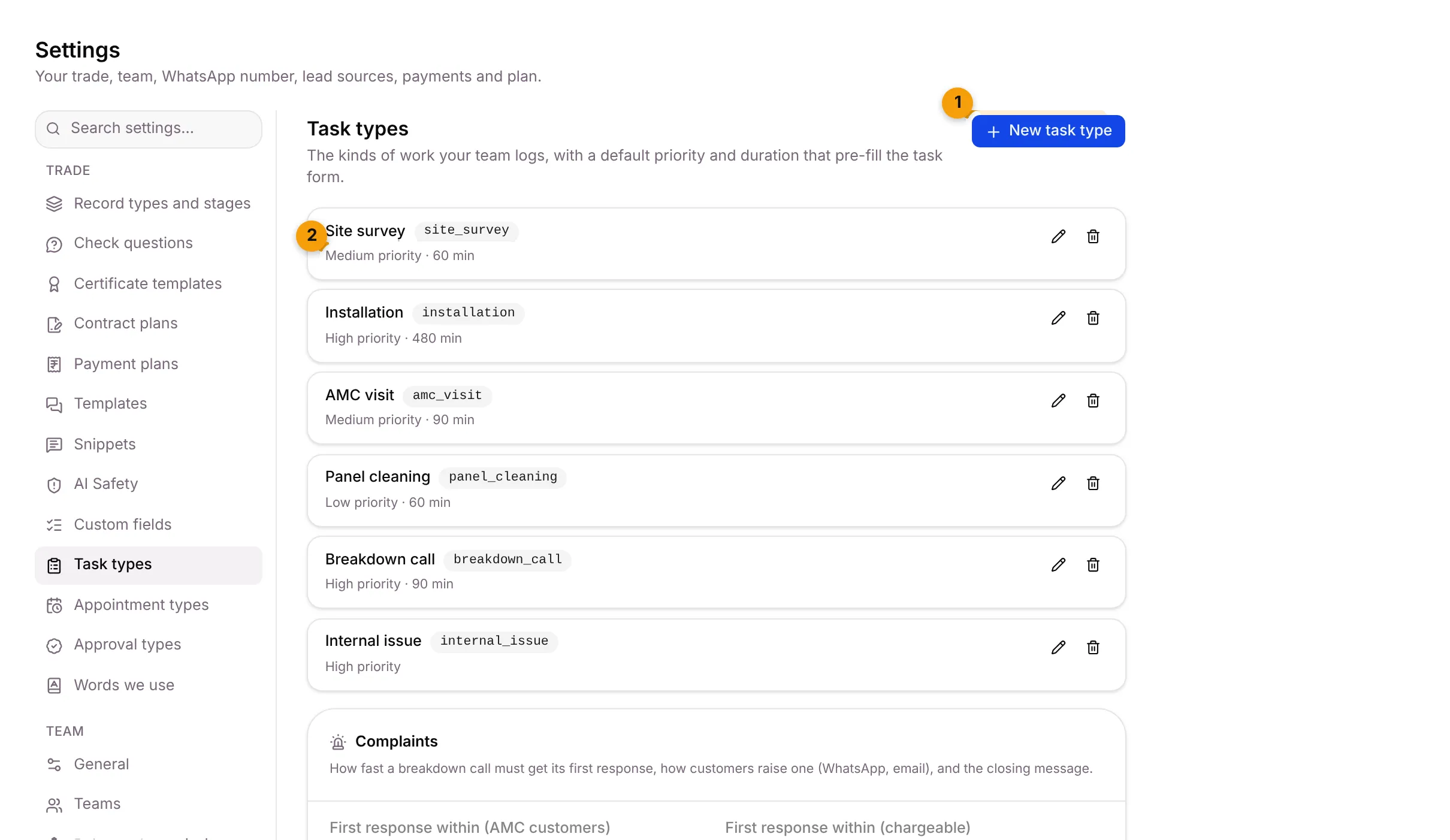This screenshot has height=840, width=1450.
Task: Click the Complaints section heading
Action: [x=396, y=742]
